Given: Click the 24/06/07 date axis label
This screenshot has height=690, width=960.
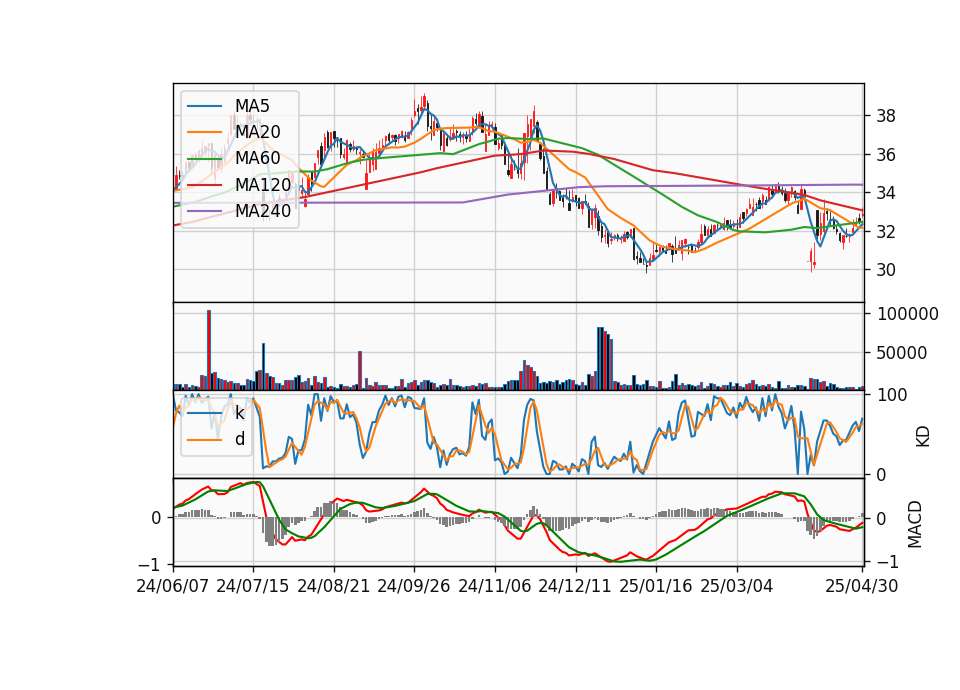Looking at the screenshot, I should click(173, 586).
